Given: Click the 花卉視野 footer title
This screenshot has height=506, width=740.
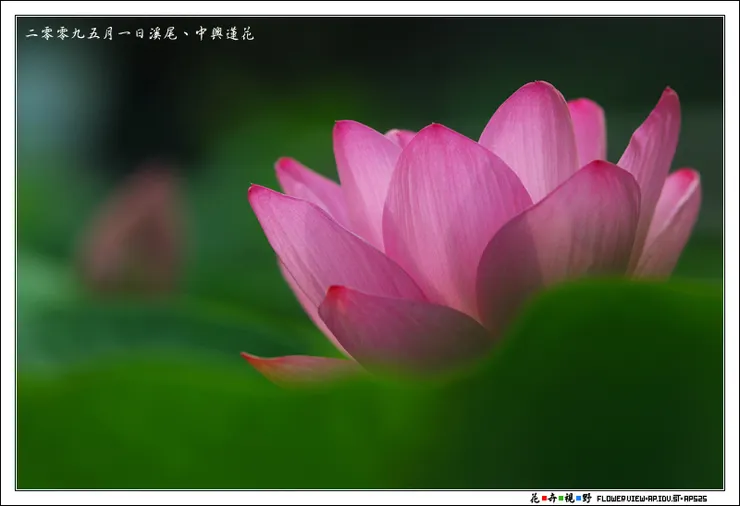Looking at the screenshot, I should coord(561,498).
